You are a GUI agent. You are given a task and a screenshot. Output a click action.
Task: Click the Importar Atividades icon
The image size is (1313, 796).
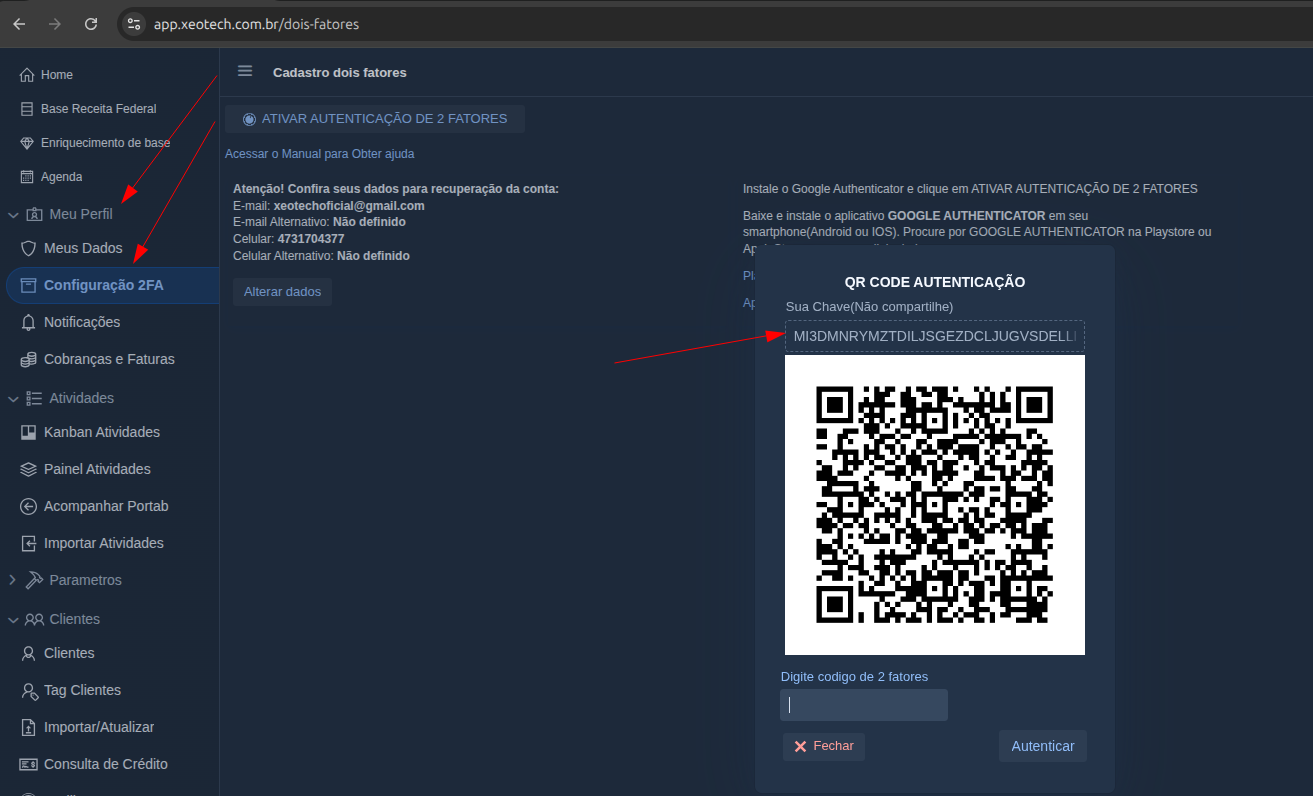[x=28, y=543]
